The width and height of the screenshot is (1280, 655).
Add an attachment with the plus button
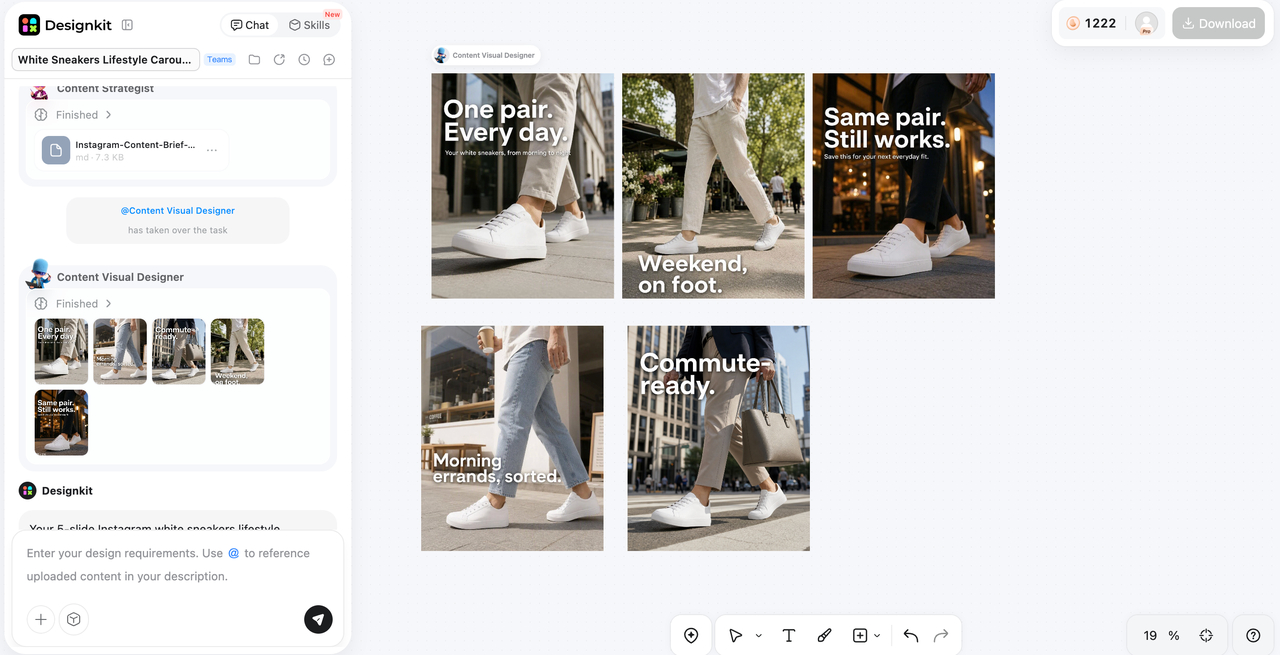[41, 620]
